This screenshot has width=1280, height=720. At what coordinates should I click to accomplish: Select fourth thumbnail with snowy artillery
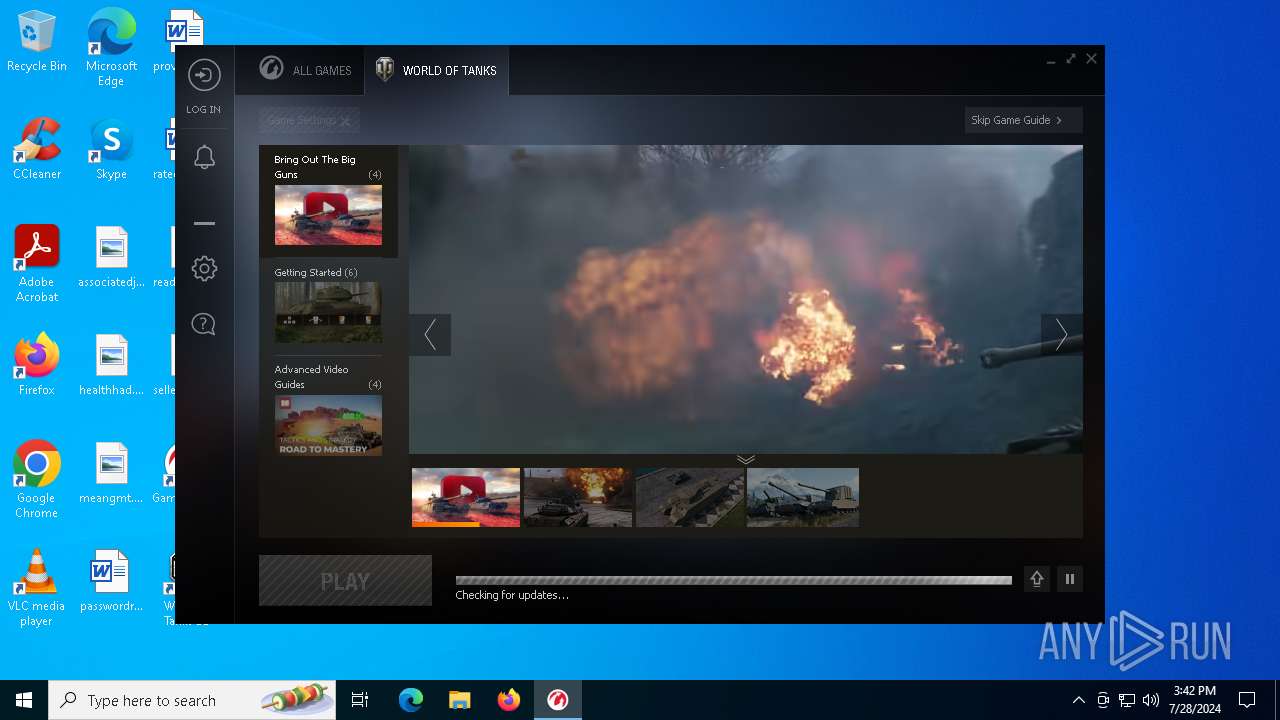(x=803, y=497)
